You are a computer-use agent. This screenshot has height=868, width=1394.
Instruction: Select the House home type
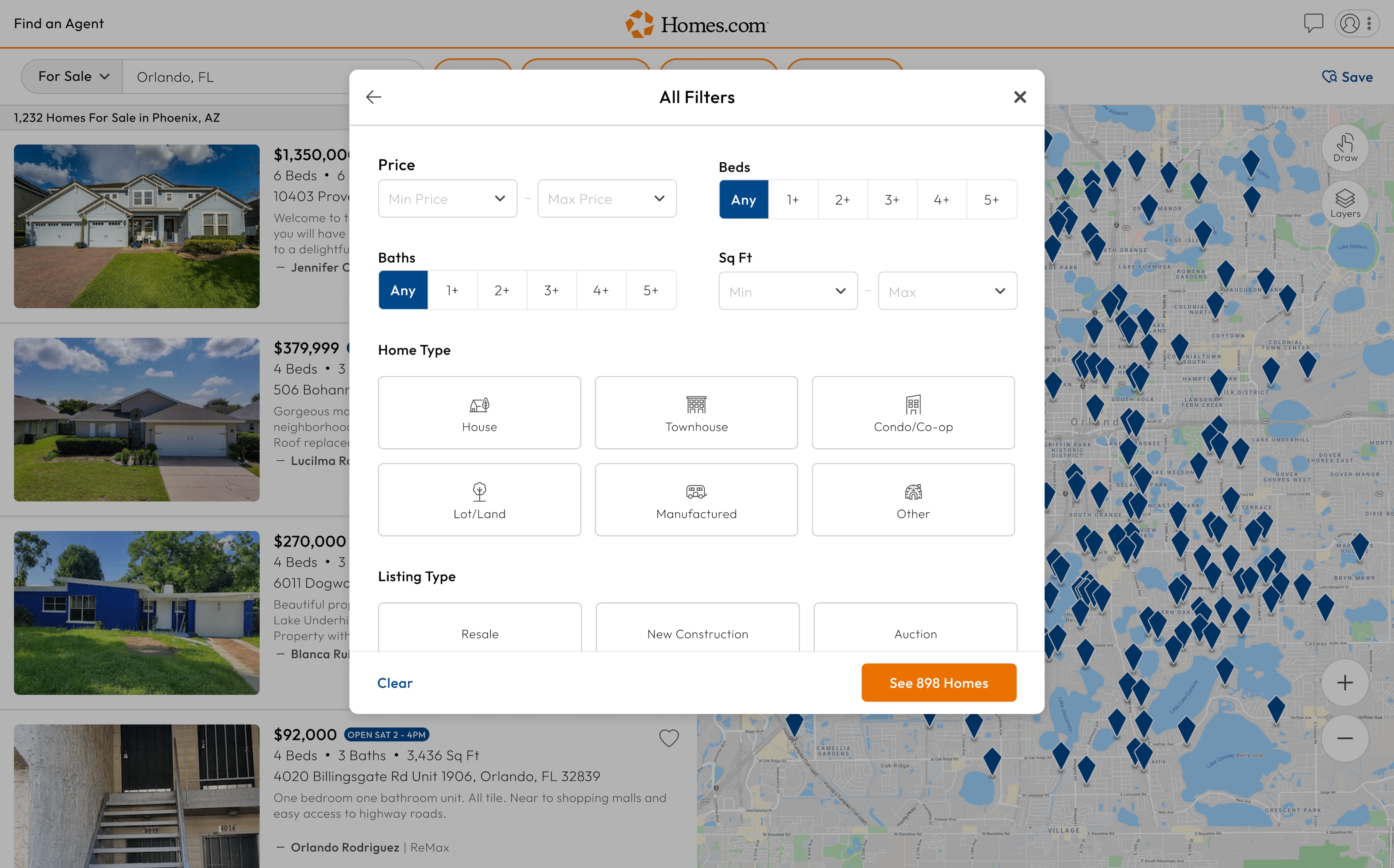point(479,413)
